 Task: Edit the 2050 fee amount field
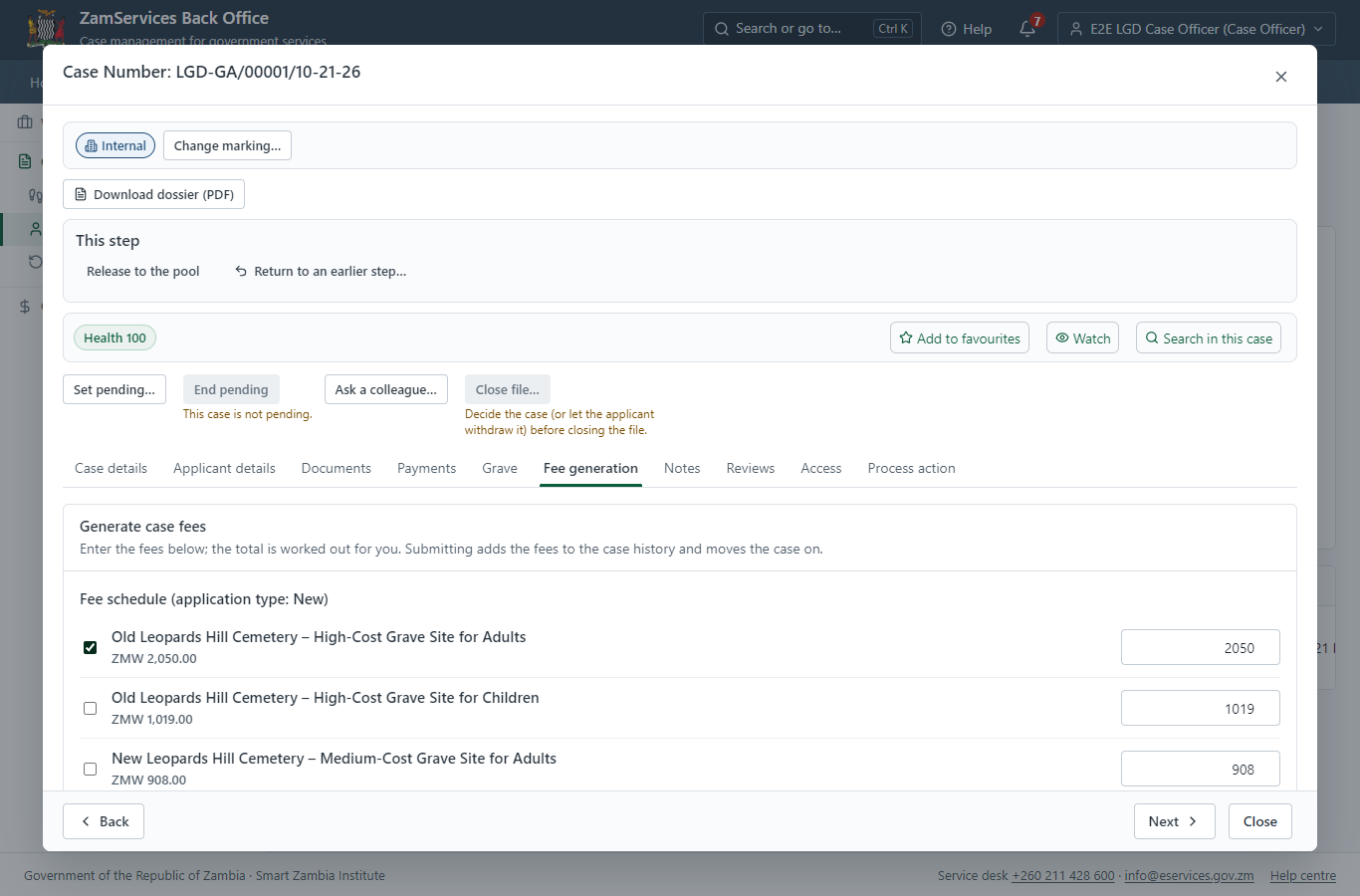(x=1201, y=647)
